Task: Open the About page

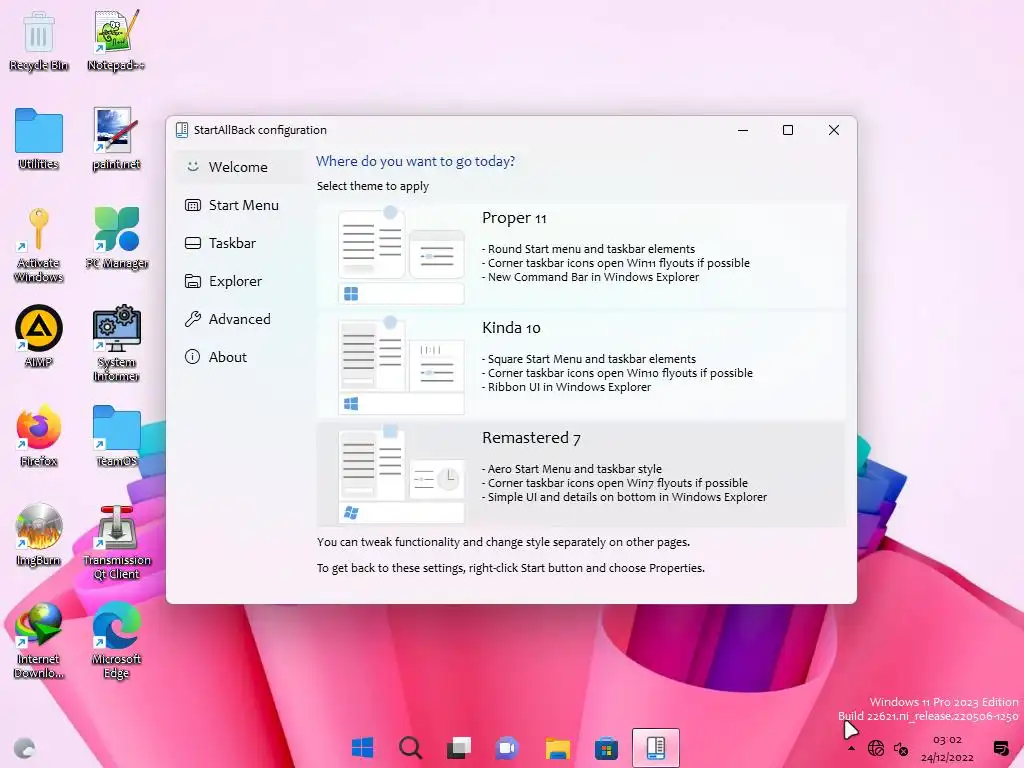Action: [x=238, y=357]
